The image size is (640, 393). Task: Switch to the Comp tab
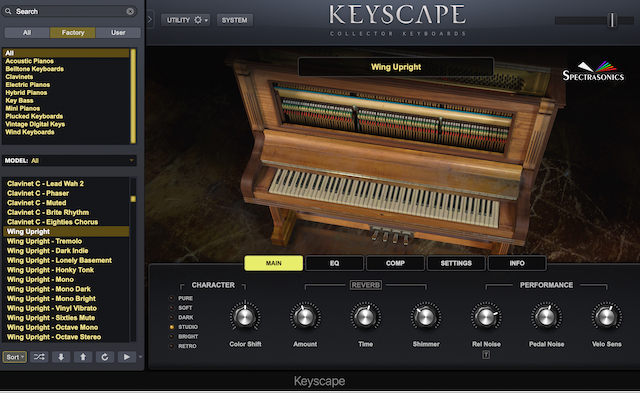[x=395, y=263]
